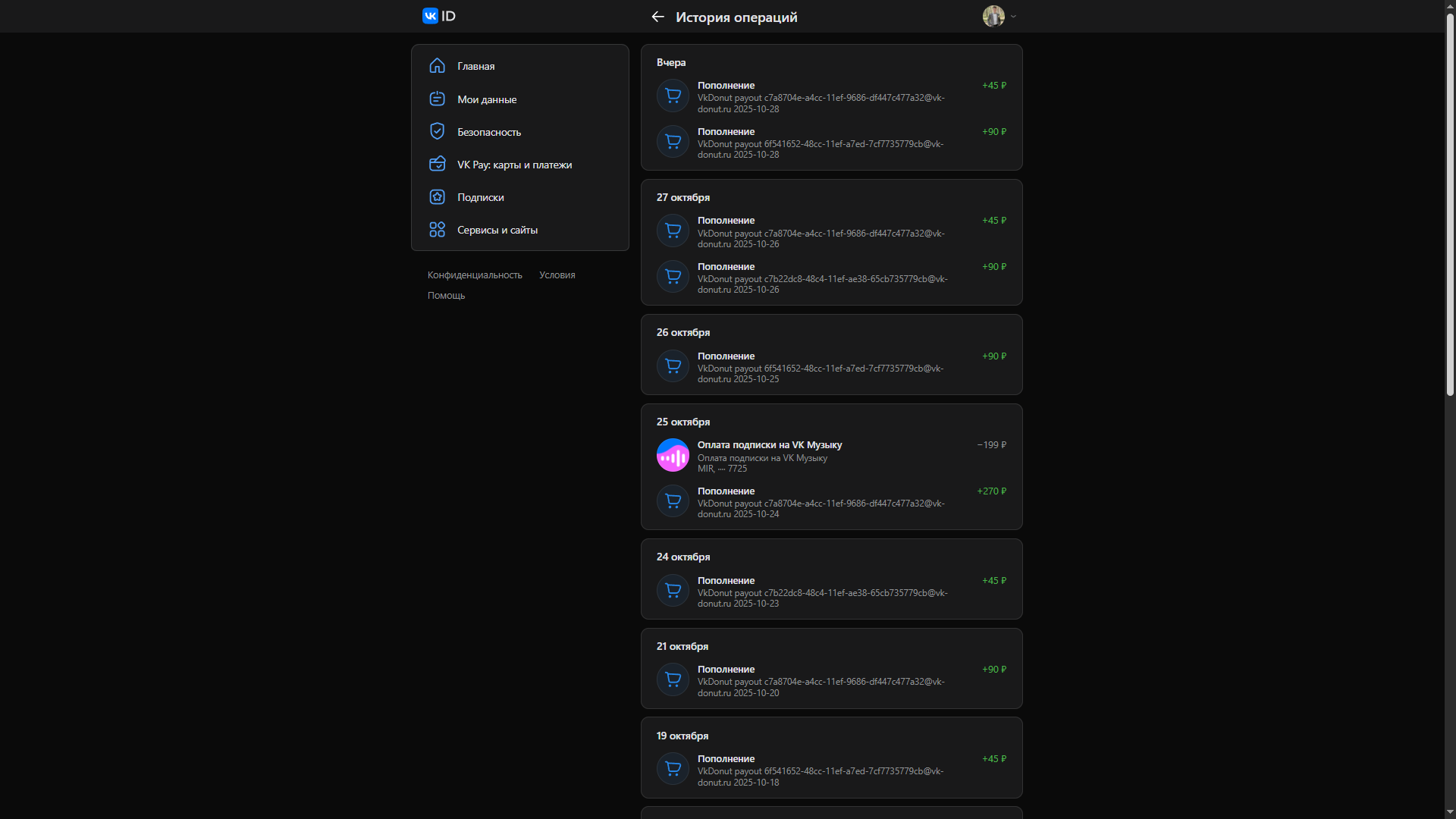
Task: Click the Сервисы и сайты grid icon
Action: (x=437, y=230)
